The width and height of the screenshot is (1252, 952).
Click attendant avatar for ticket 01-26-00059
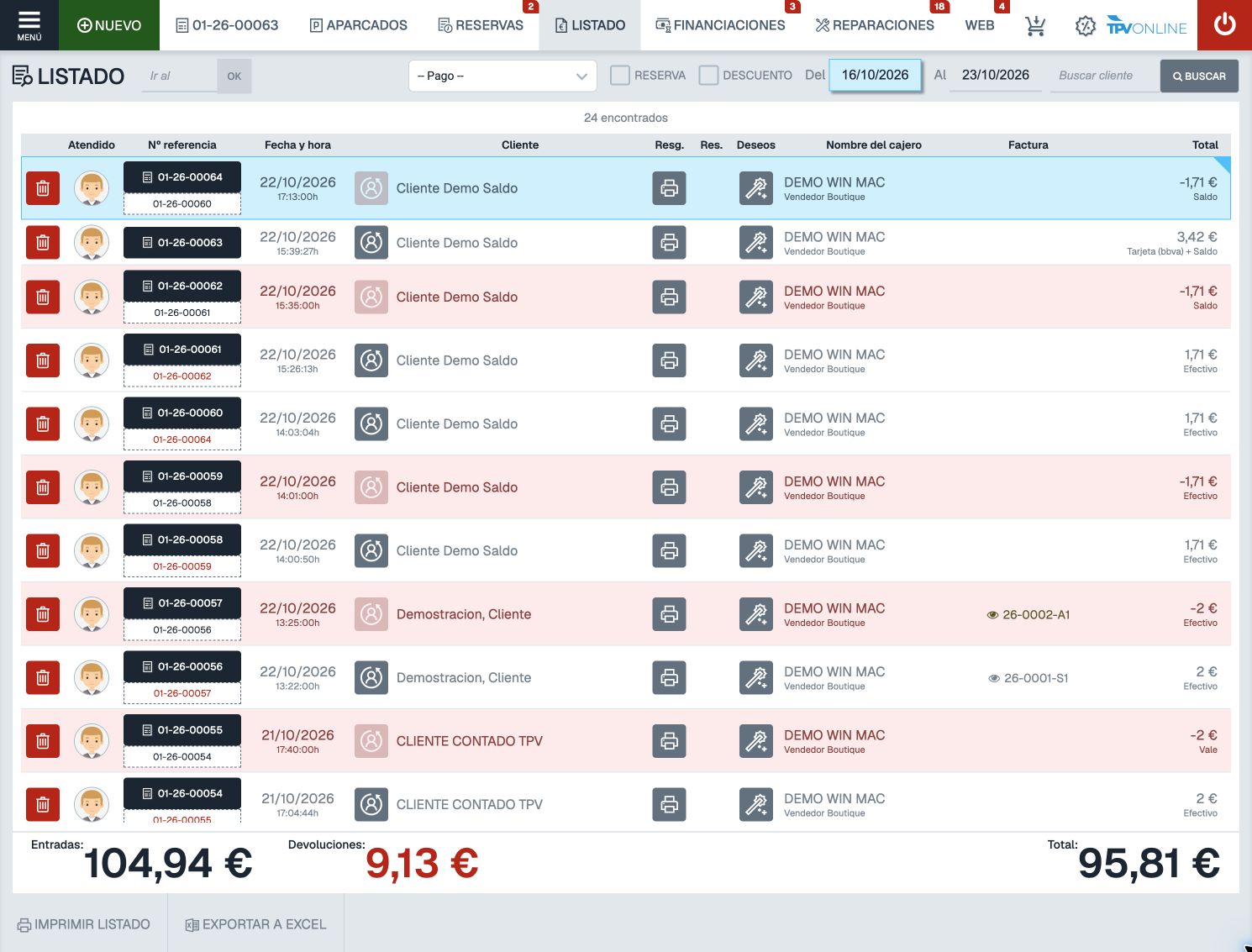click(92, 487)
